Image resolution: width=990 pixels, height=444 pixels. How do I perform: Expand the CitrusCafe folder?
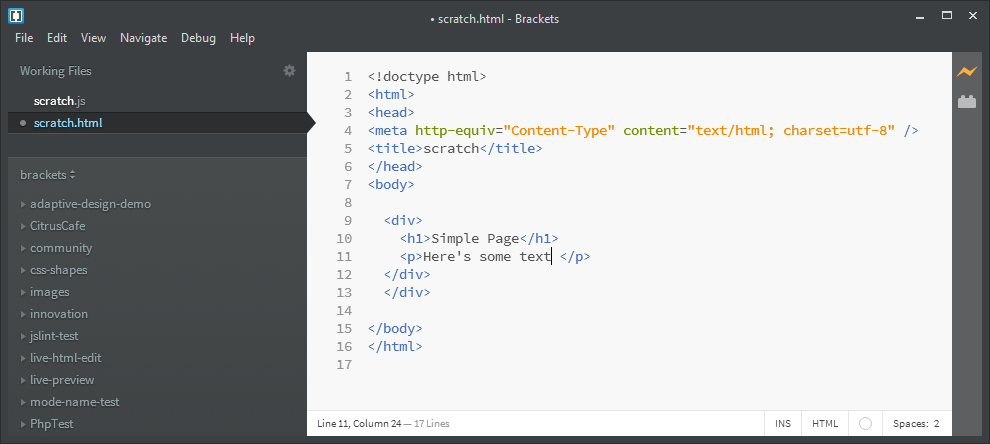pos(23,226)
